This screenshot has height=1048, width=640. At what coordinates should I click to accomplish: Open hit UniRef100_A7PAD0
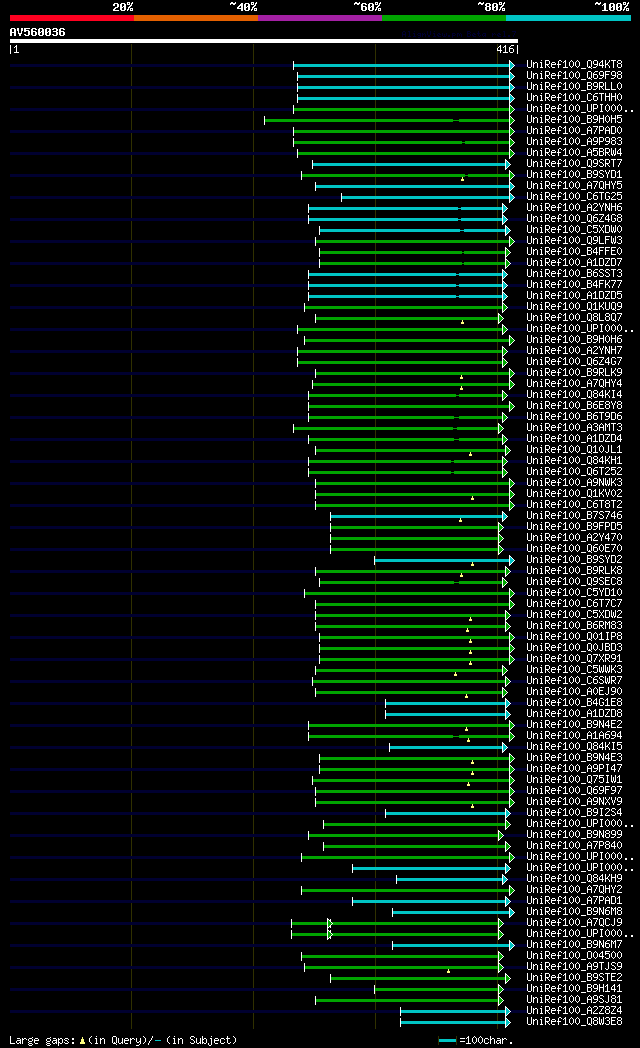click(x=574, y=131)
